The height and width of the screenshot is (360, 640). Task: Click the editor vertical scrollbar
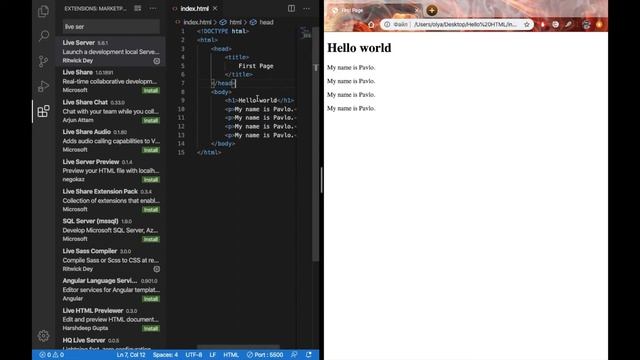tap(316, 144)
